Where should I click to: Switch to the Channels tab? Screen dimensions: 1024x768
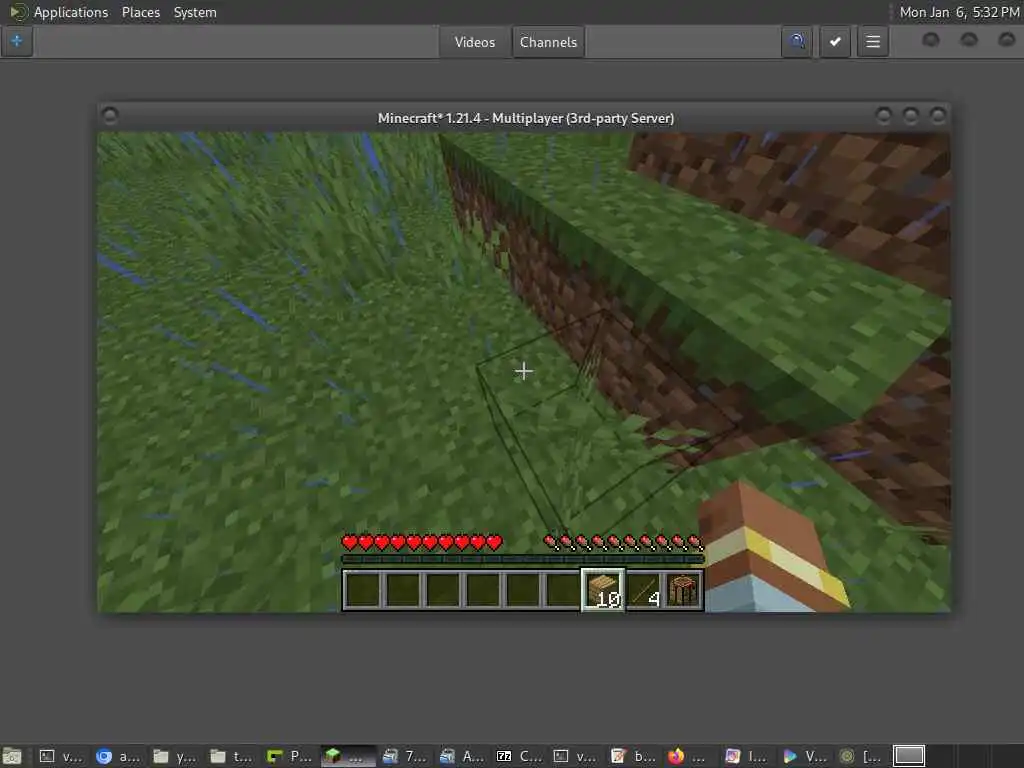tap(548, 42)
